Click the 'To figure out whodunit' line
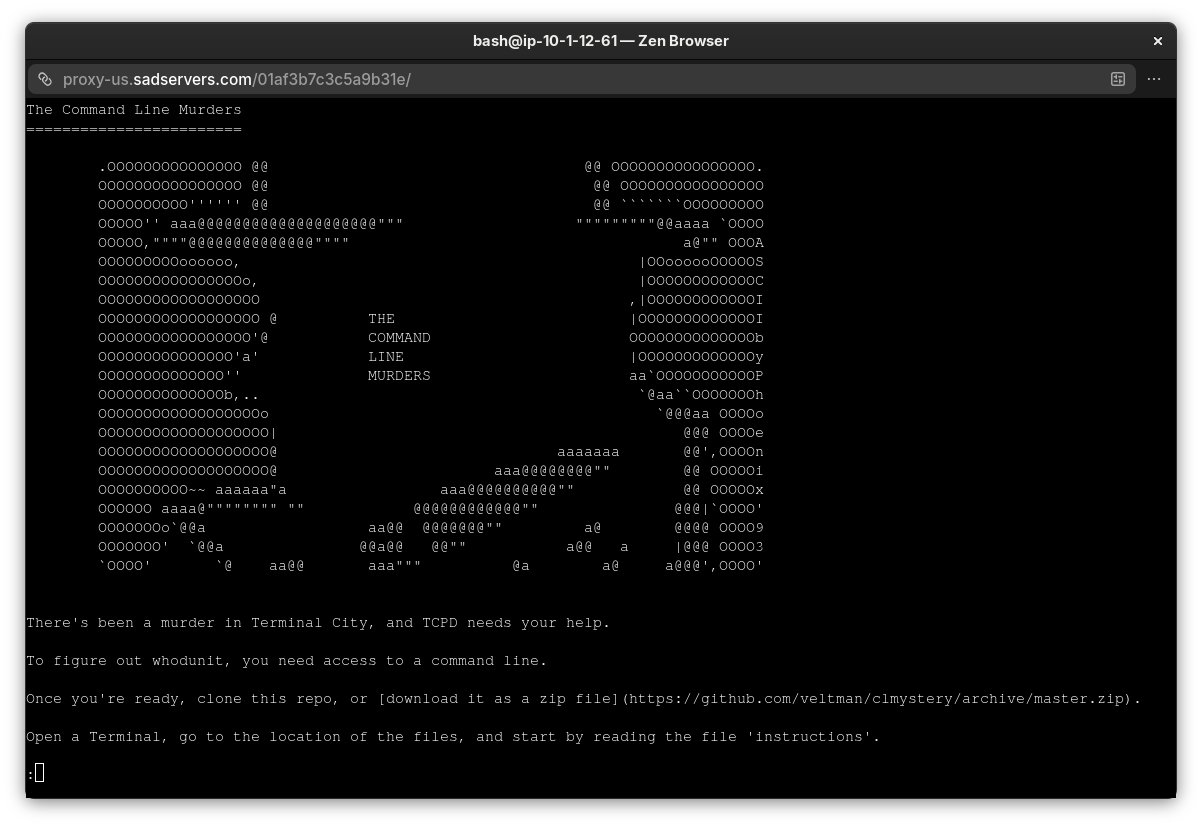Image resolution: width=1202 pixels, height=827 pixels. pos(286,661)
